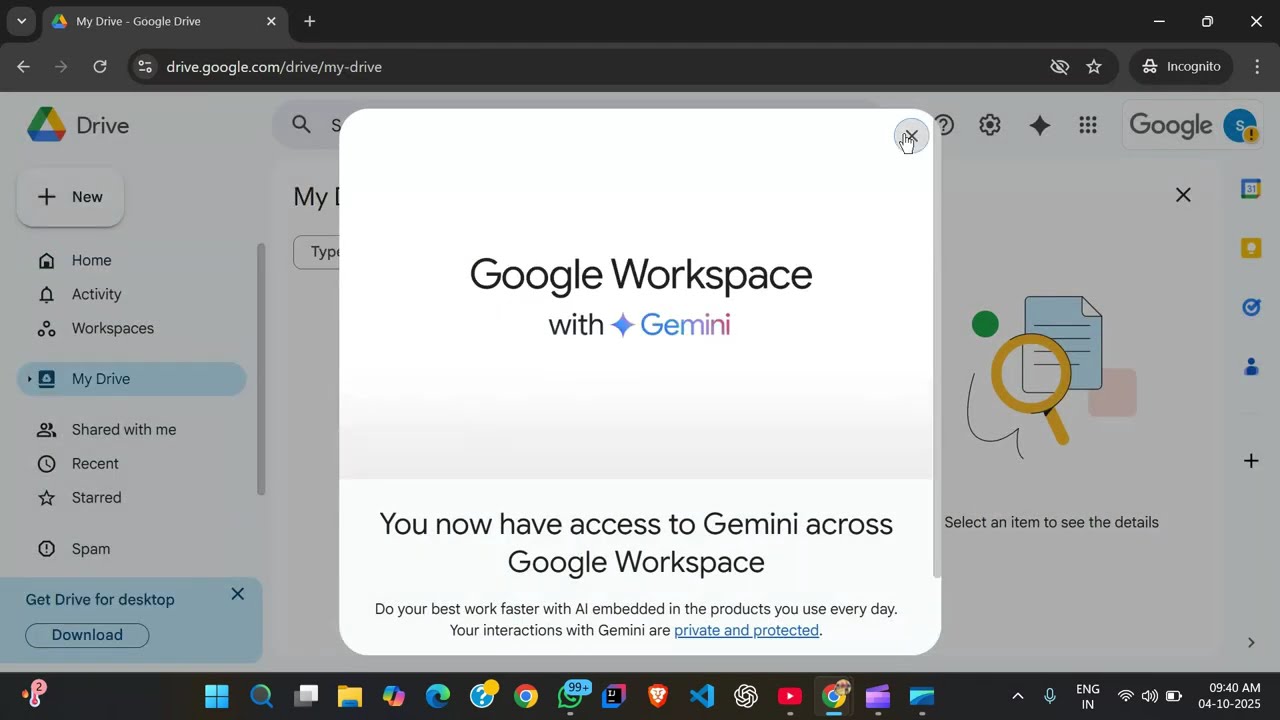The image size is (1280, 720).
Task: Dismiss the Get Drive for desktop banner
Action: pyautogui.click(x=237, y=594)
